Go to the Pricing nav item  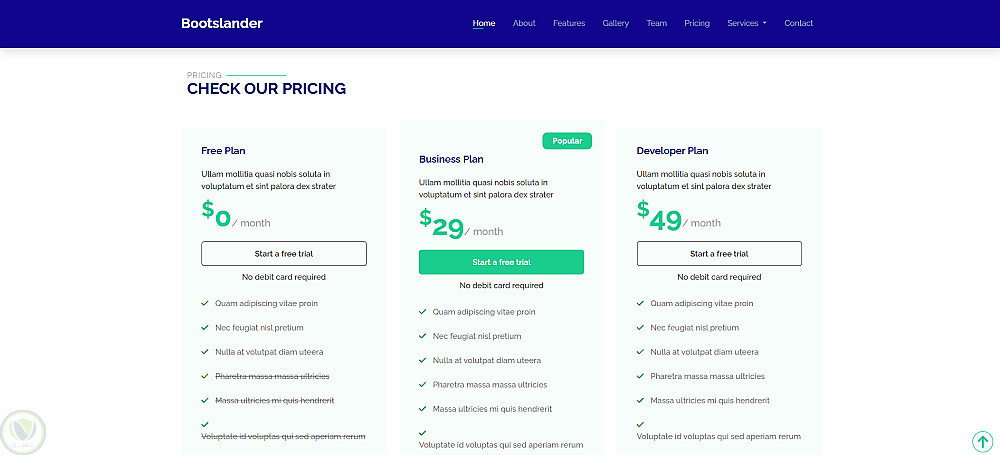(x=697, y=23)
